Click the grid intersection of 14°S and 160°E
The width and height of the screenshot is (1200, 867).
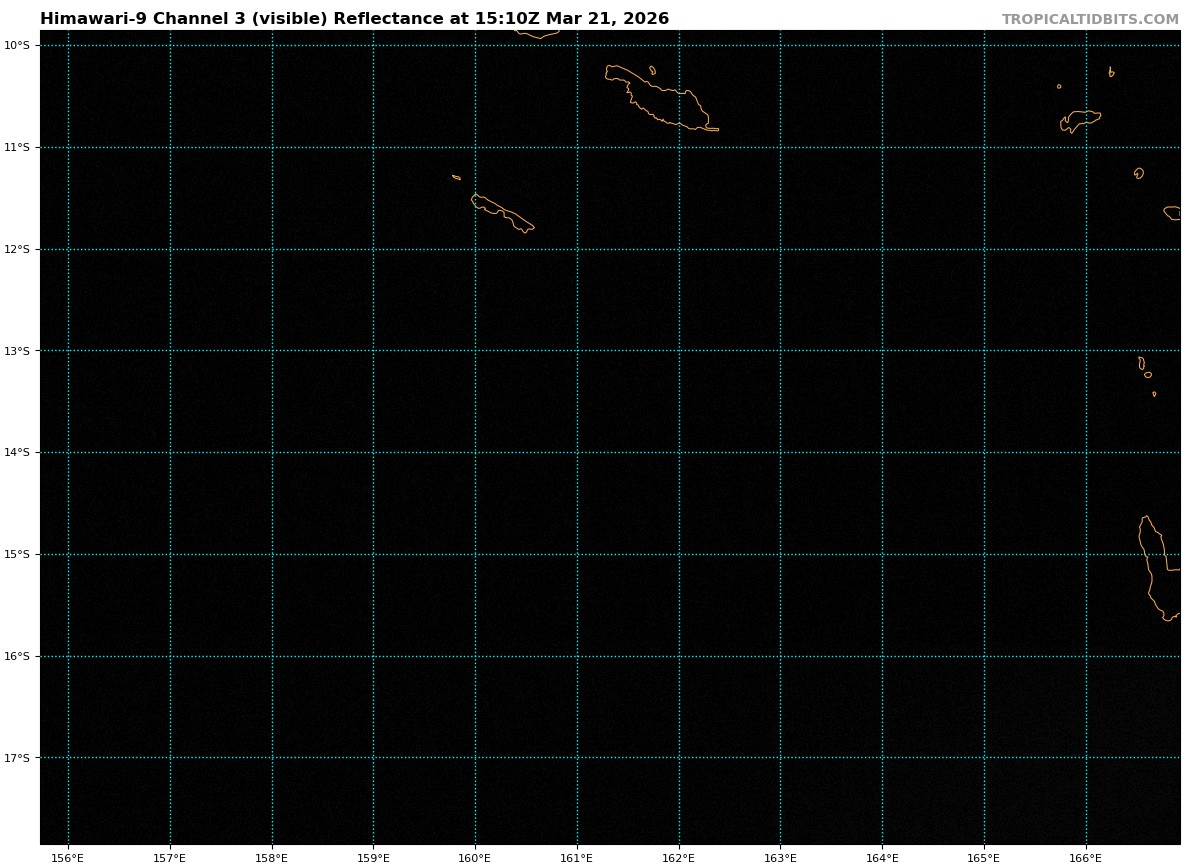click(x=475, y=452)
